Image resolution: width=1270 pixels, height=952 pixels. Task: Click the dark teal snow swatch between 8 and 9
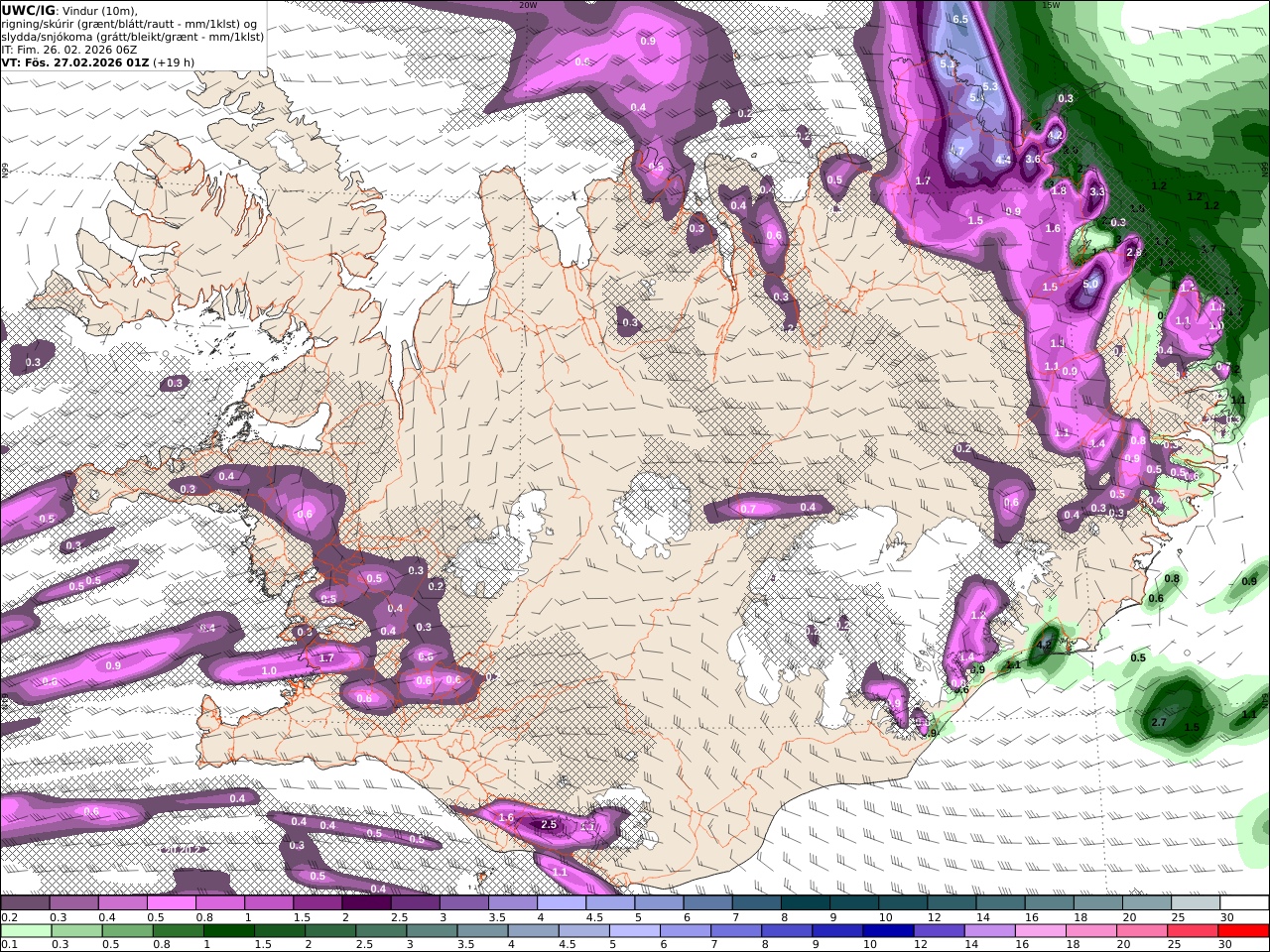click(x=806, y=903)
